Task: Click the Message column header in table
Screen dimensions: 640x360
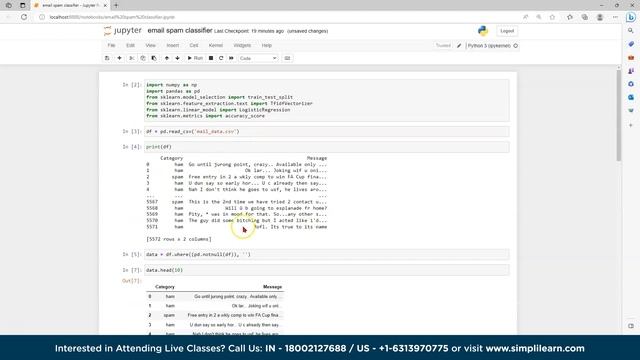Action: click(272, 287)
